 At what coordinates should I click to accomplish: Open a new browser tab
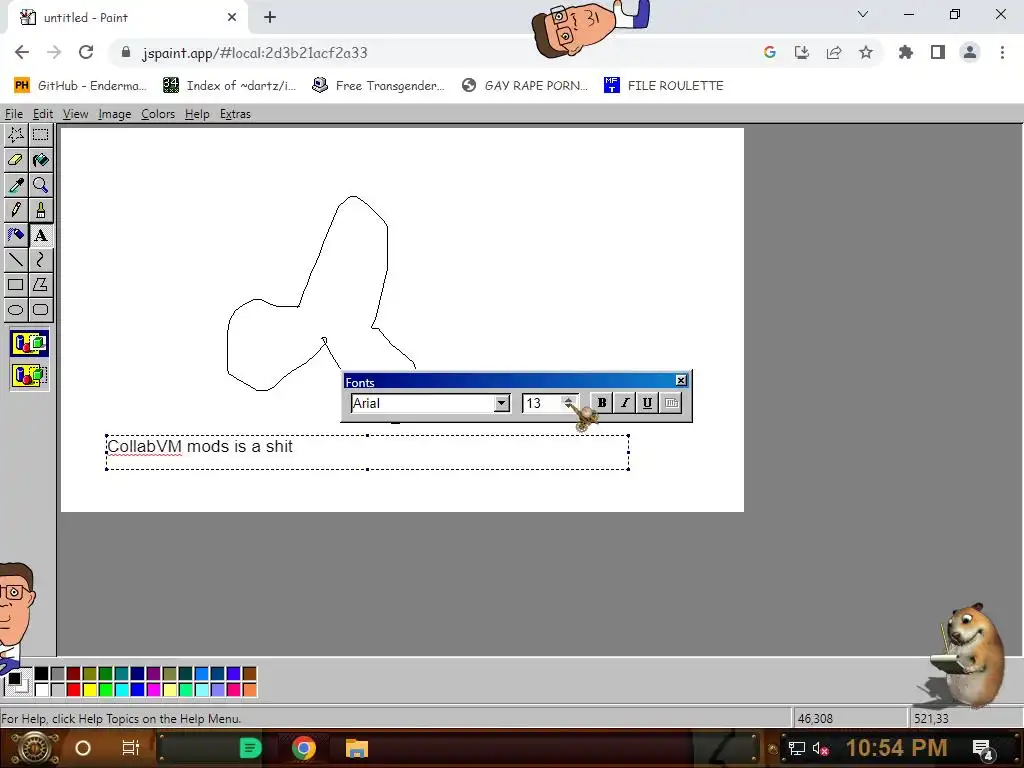point(270,18)
